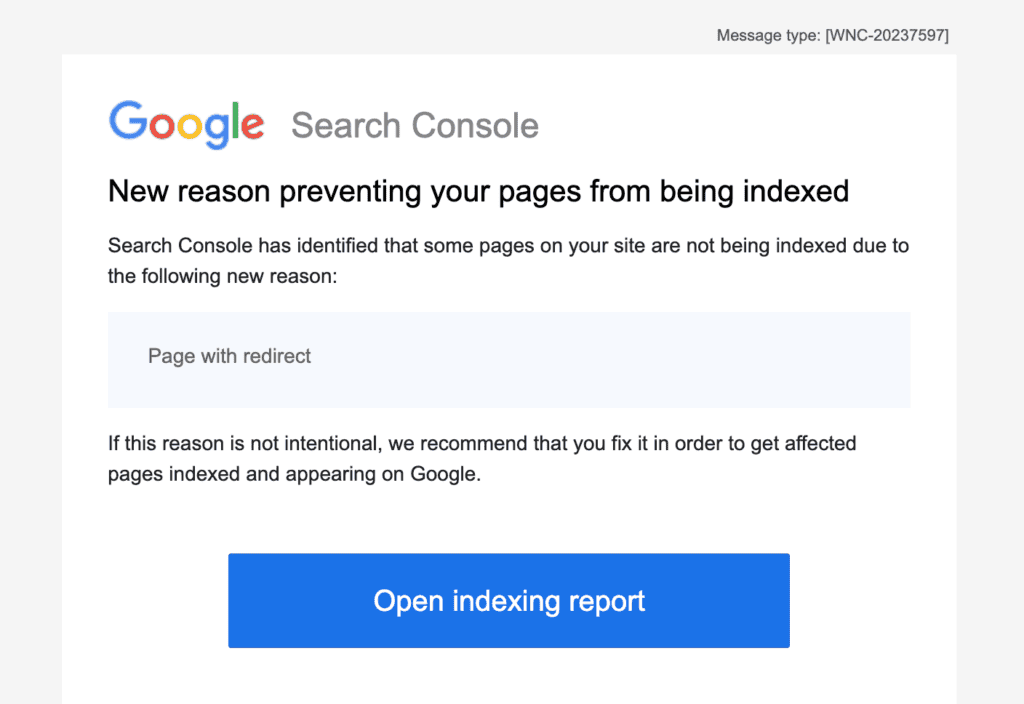This screenshot has width=1024, height=704.
Task: Click the gray Search Console header title
Action: coord(415,126)
